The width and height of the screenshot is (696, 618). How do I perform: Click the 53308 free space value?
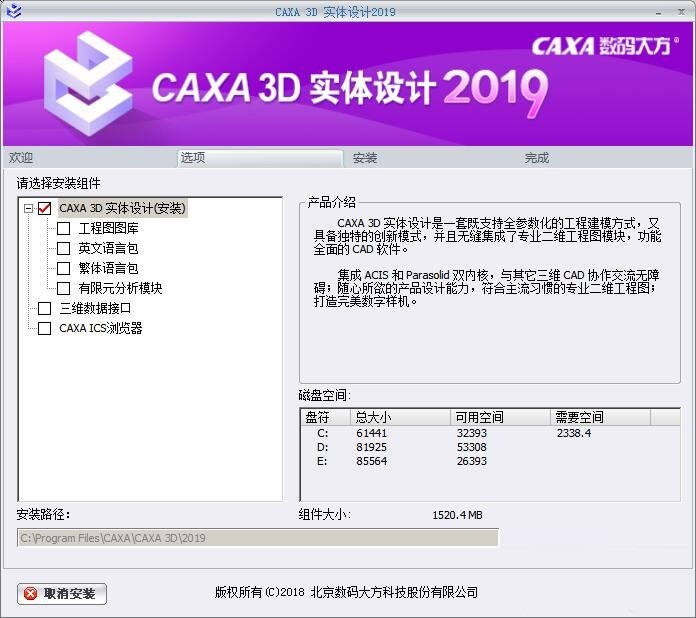(x=472, y=447)
